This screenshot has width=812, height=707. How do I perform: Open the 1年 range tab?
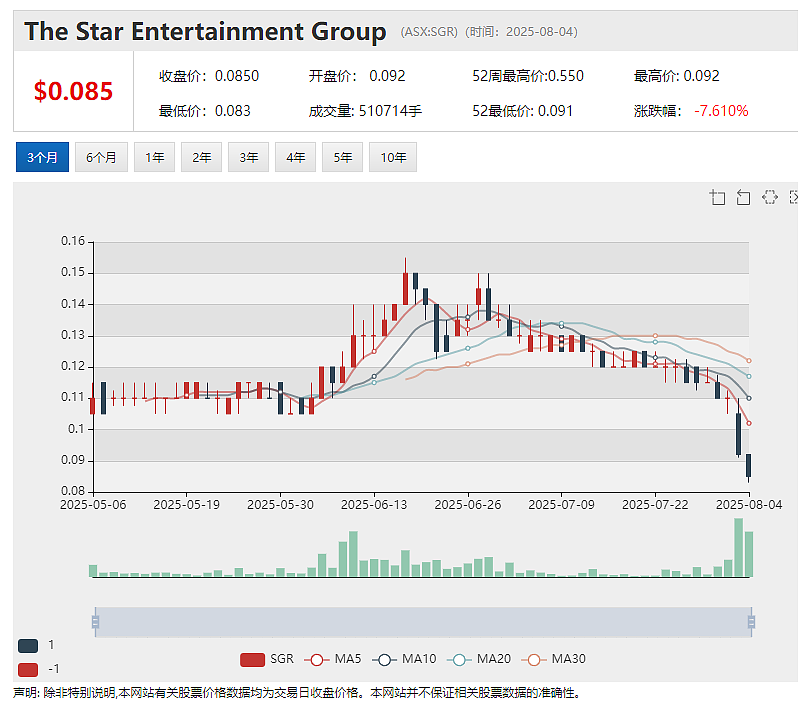pyautogui.click(x=154, y=157)
